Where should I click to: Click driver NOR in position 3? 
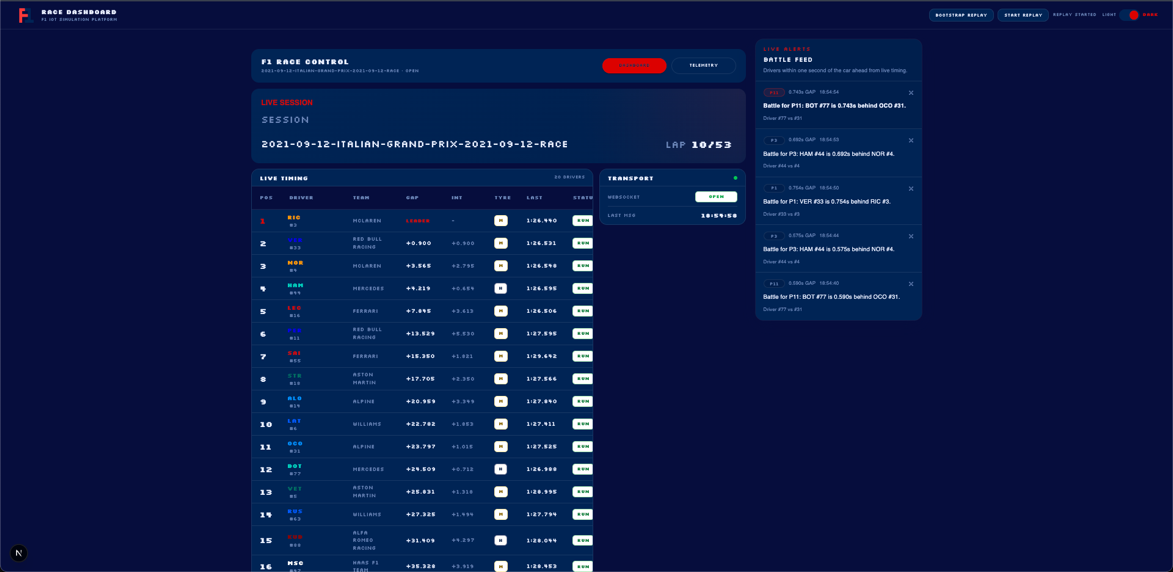click(295, 265)
